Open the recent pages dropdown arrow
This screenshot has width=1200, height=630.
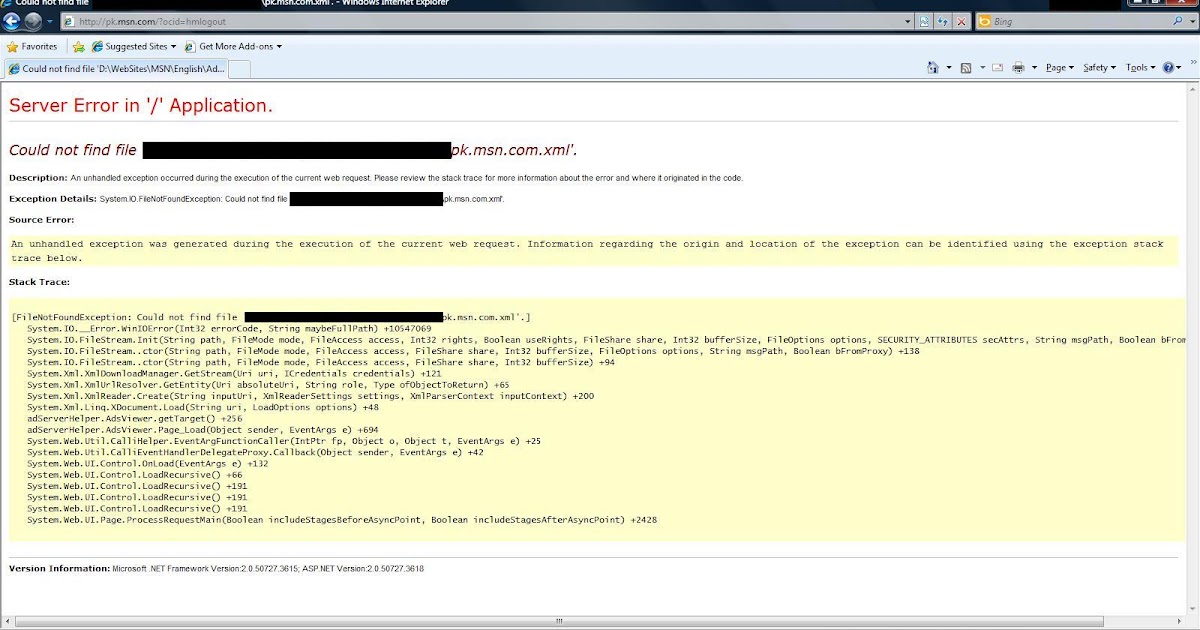click(51, 22)
